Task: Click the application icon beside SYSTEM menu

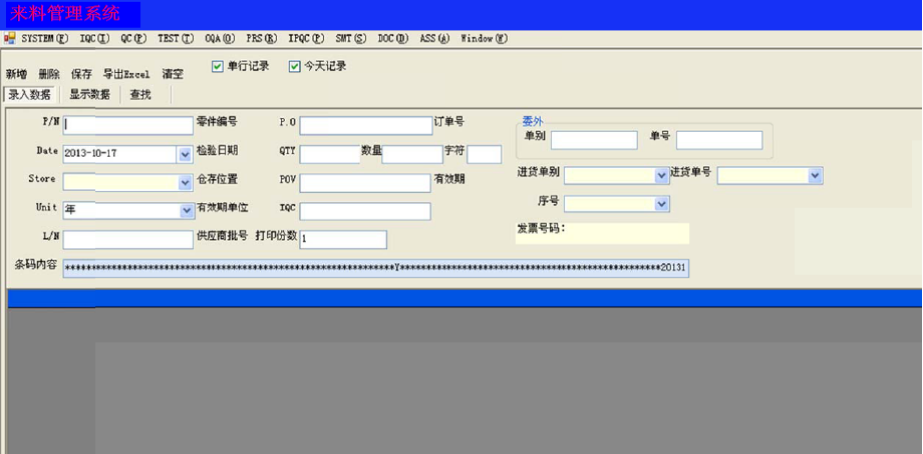Action: point(10,38)
